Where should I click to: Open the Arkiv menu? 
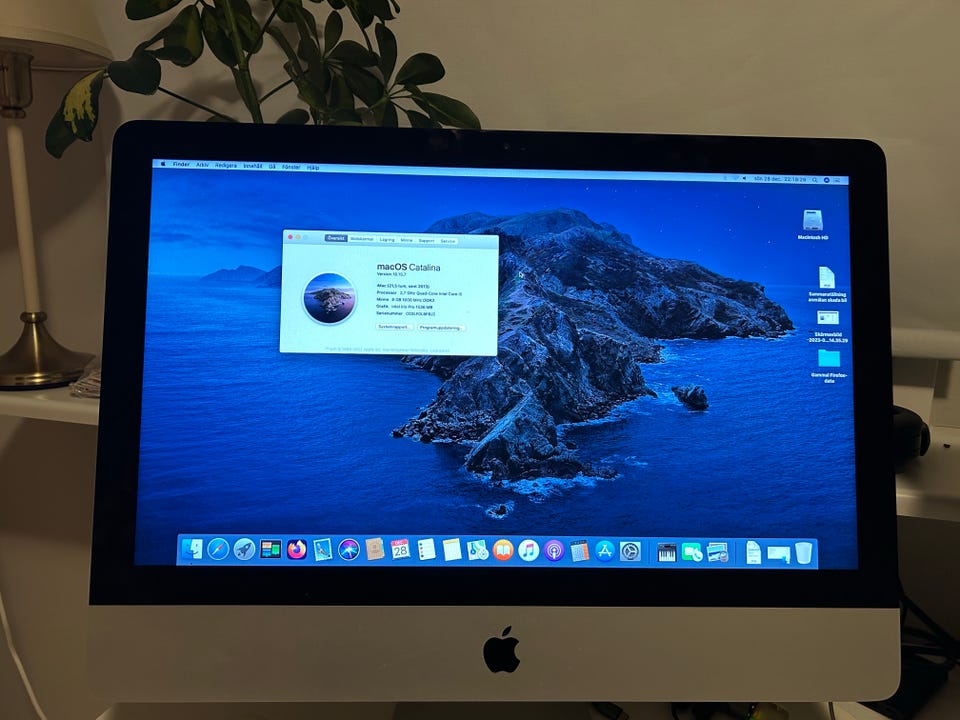203,165
